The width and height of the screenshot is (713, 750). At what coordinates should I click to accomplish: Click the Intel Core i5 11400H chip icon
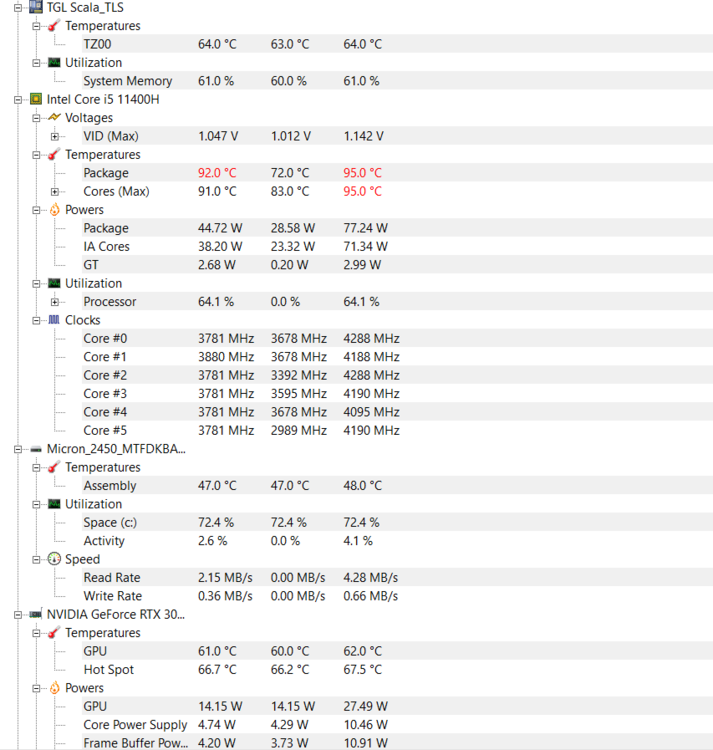[x=36, y=99]
